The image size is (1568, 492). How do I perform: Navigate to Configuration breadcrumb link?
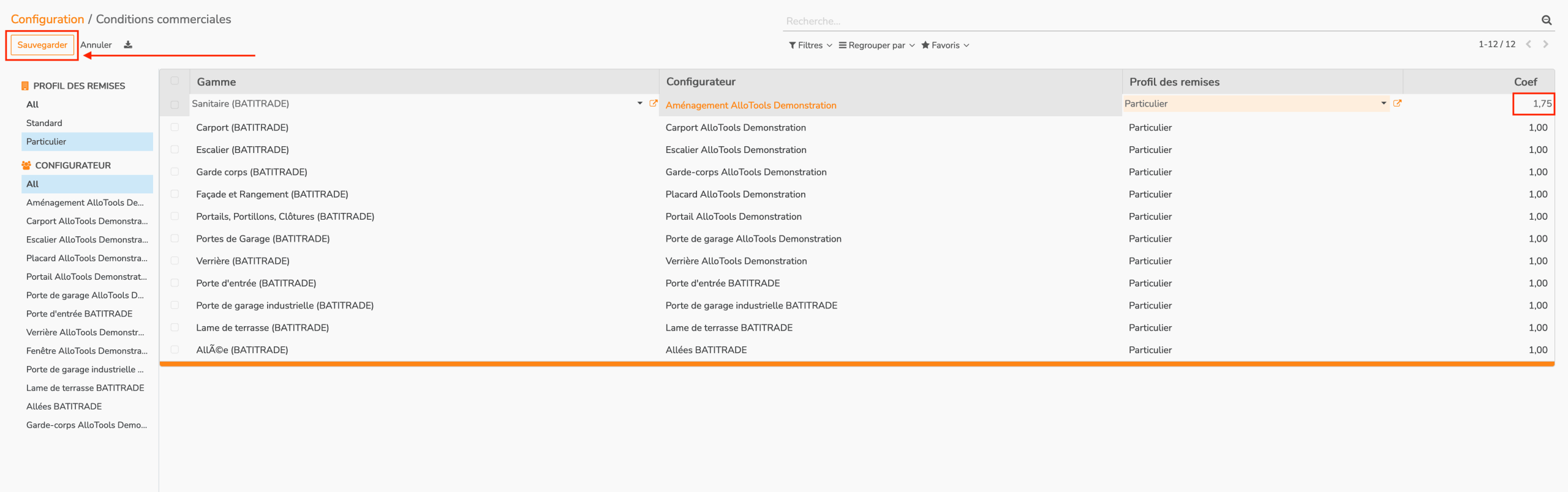click(47, 19)
